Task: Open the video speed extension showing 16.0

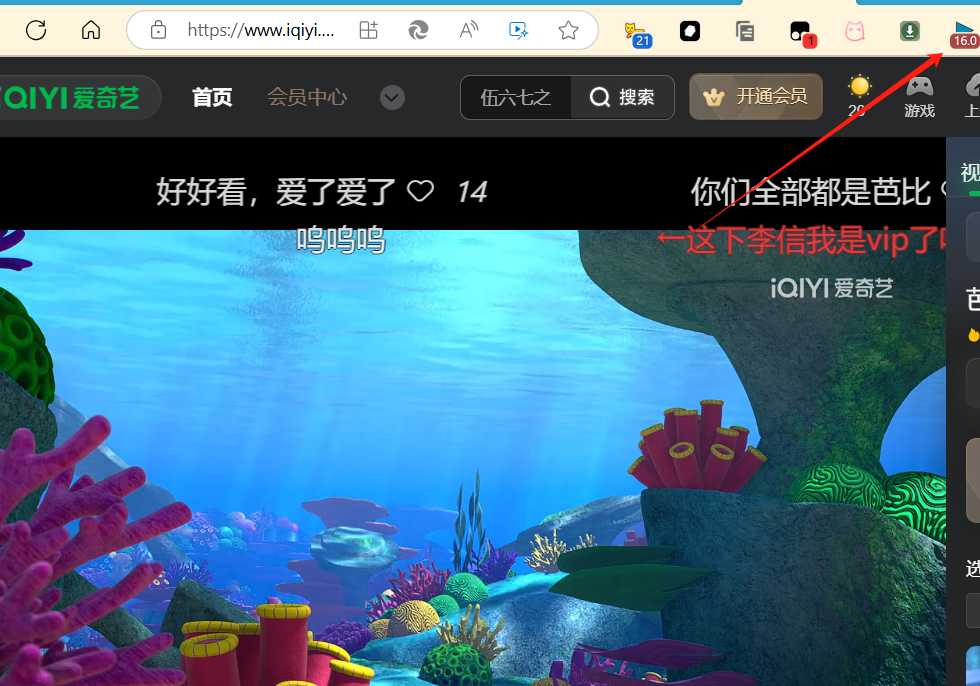Action: (x=964, y=34)
